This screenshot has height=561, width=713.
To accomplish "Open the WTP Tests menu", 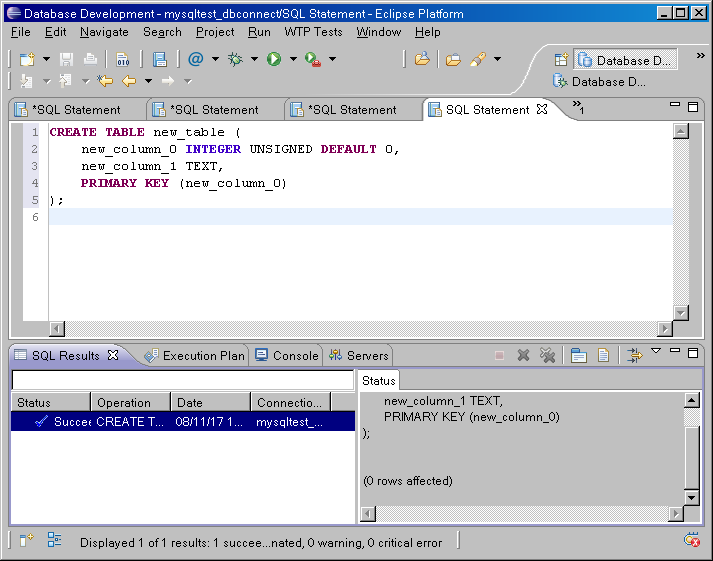I will pyautogui.click(x=313, y=32).
